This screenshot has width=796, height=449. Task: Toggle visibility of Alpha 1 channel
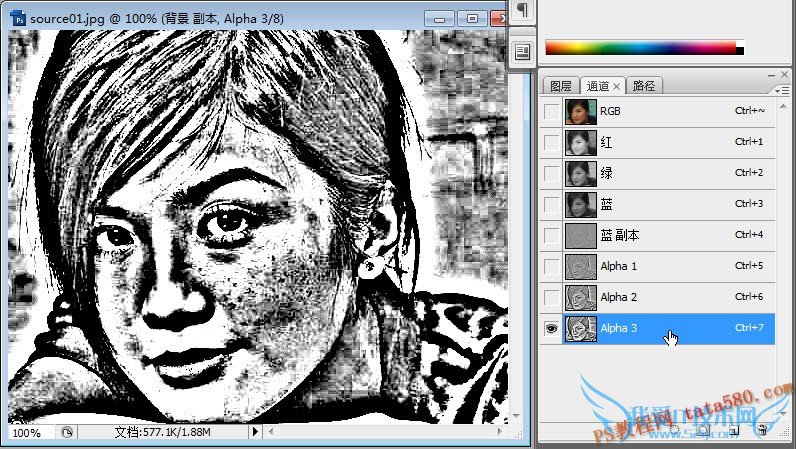tap(551, 266)
